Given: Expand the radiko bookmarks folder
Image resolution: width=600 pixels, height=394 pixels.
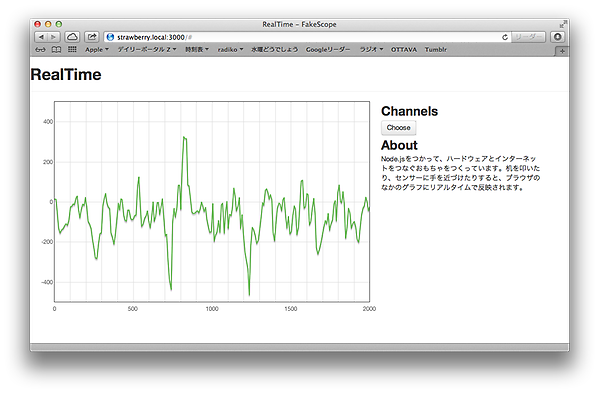Looking at the screenshot, I should [230, 50].
